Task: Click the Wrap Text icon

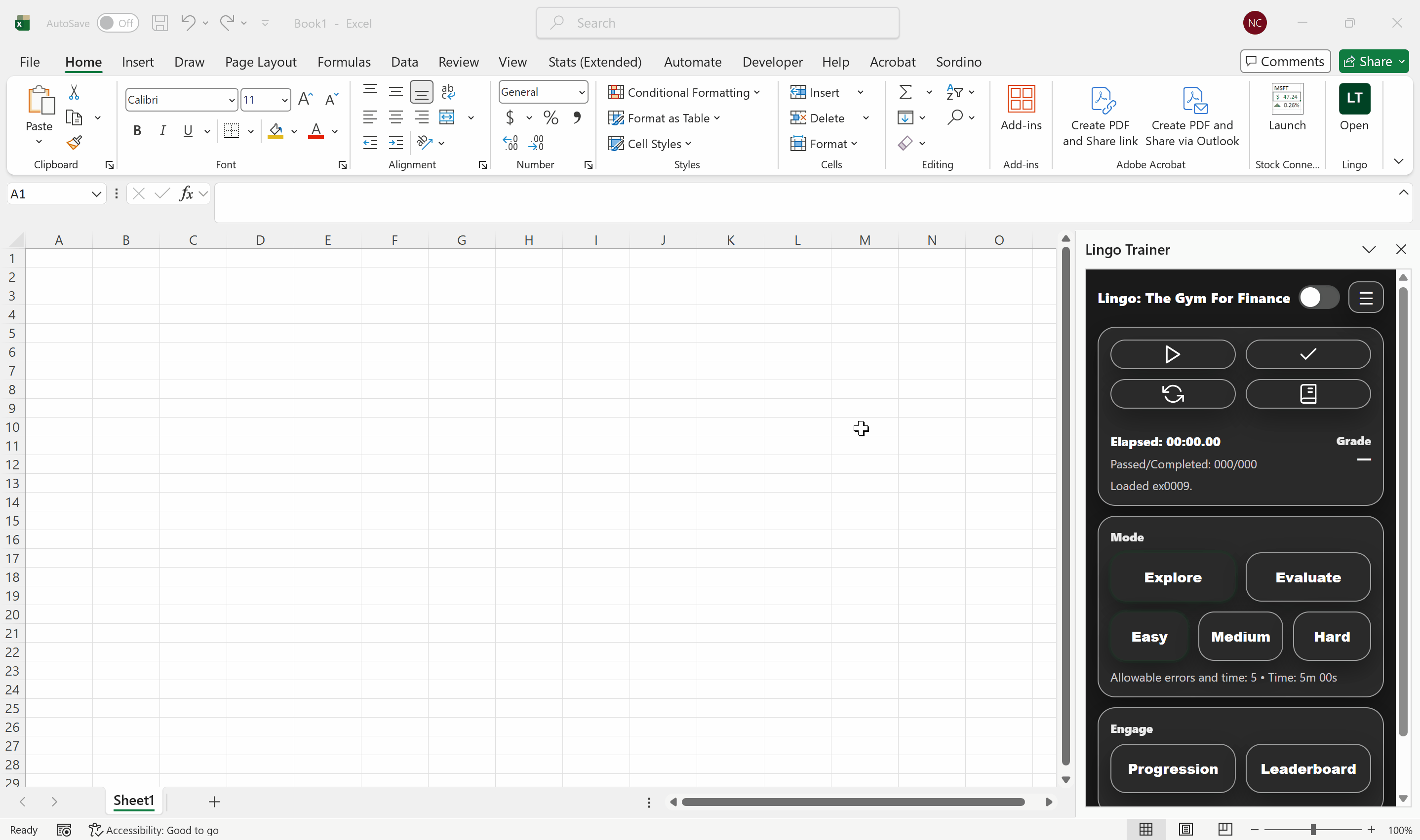Action: pos(448,91)
